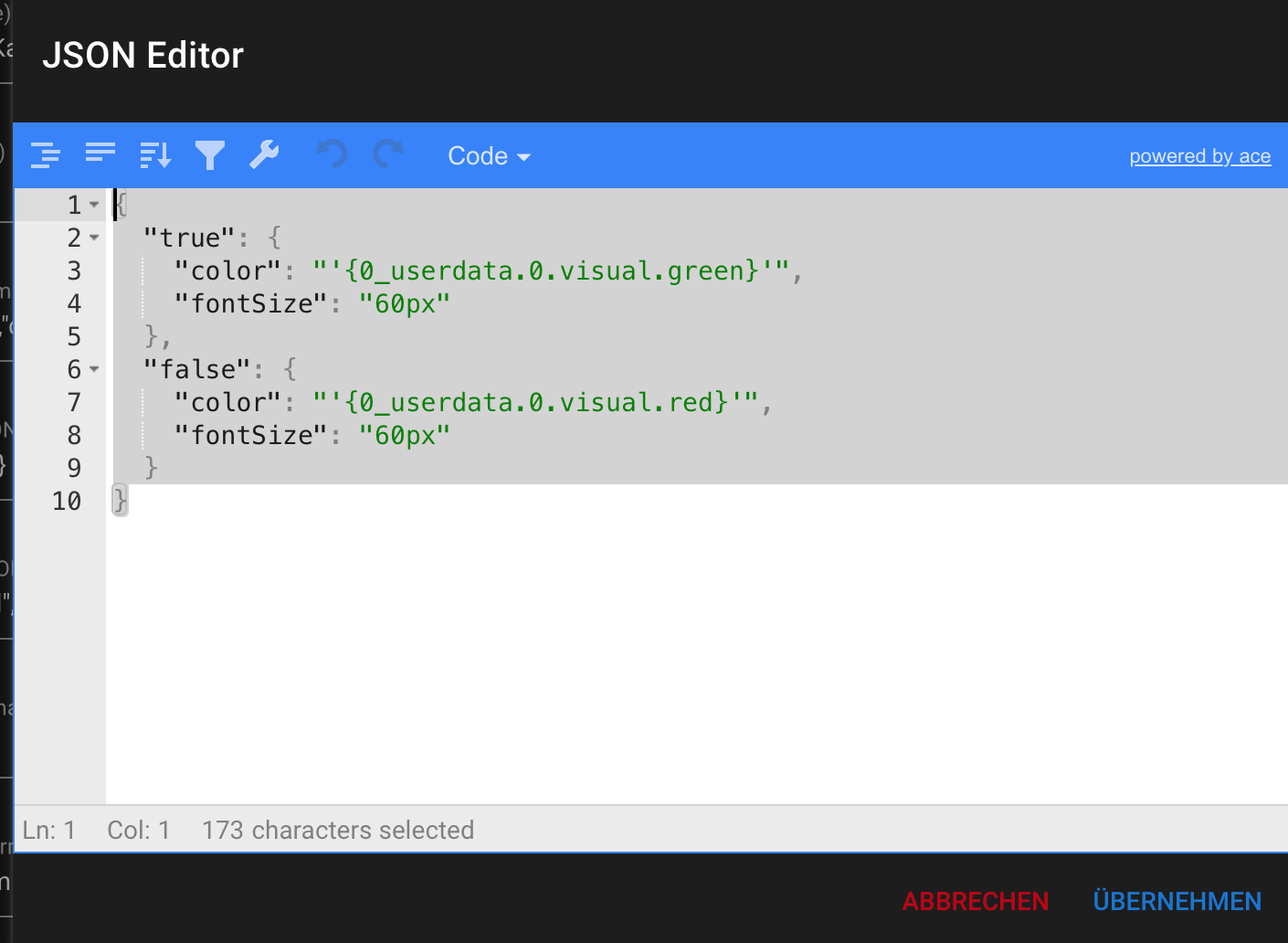Click the 'Ln: 1' status indicator
The height and width of the screenshot is (943, 1288).
click(48, 830)
